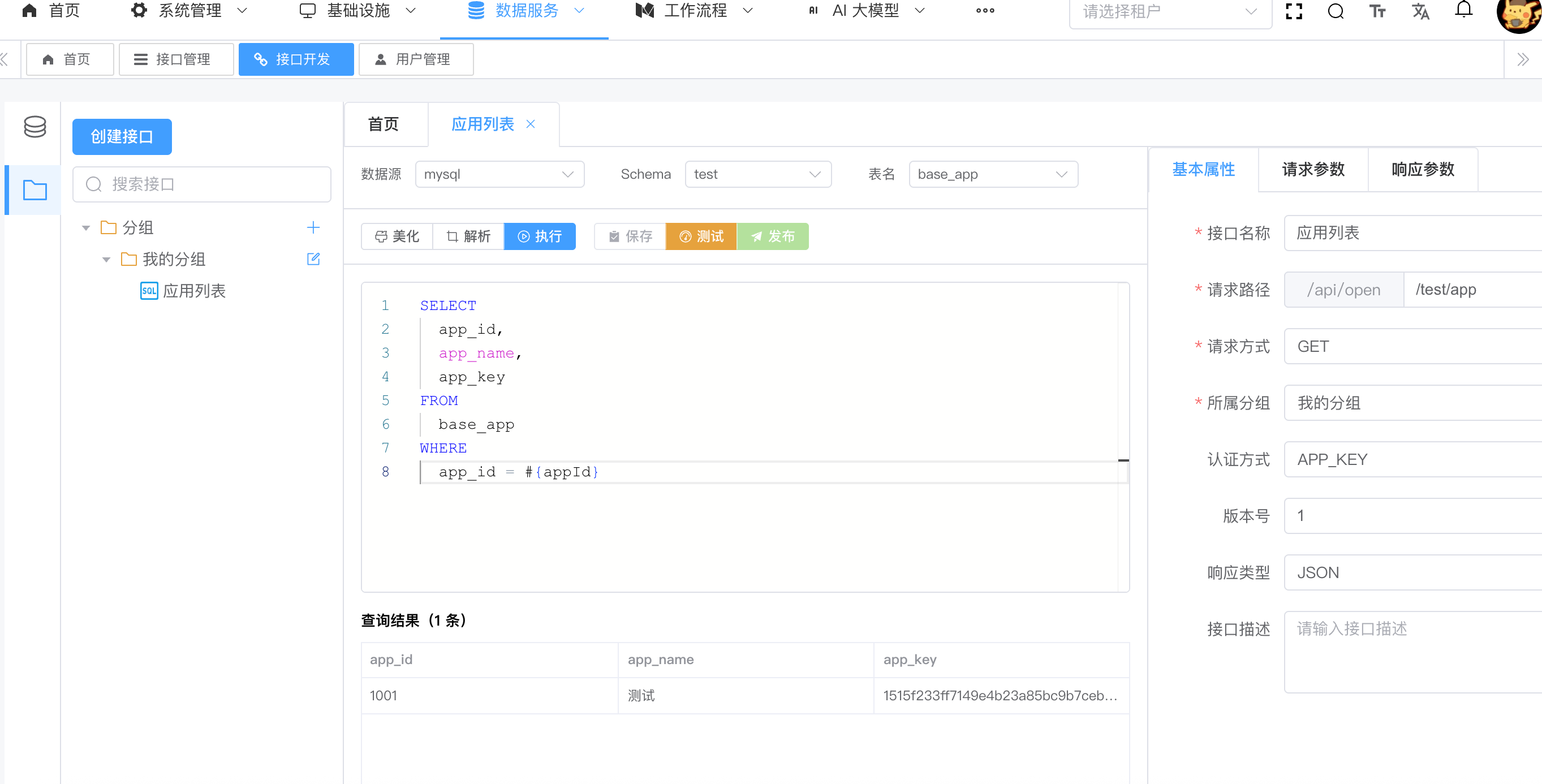Collapse the 分组 tree node
Image resolution: width=1542 pixels, height=784 pixels.
point(86,228)
